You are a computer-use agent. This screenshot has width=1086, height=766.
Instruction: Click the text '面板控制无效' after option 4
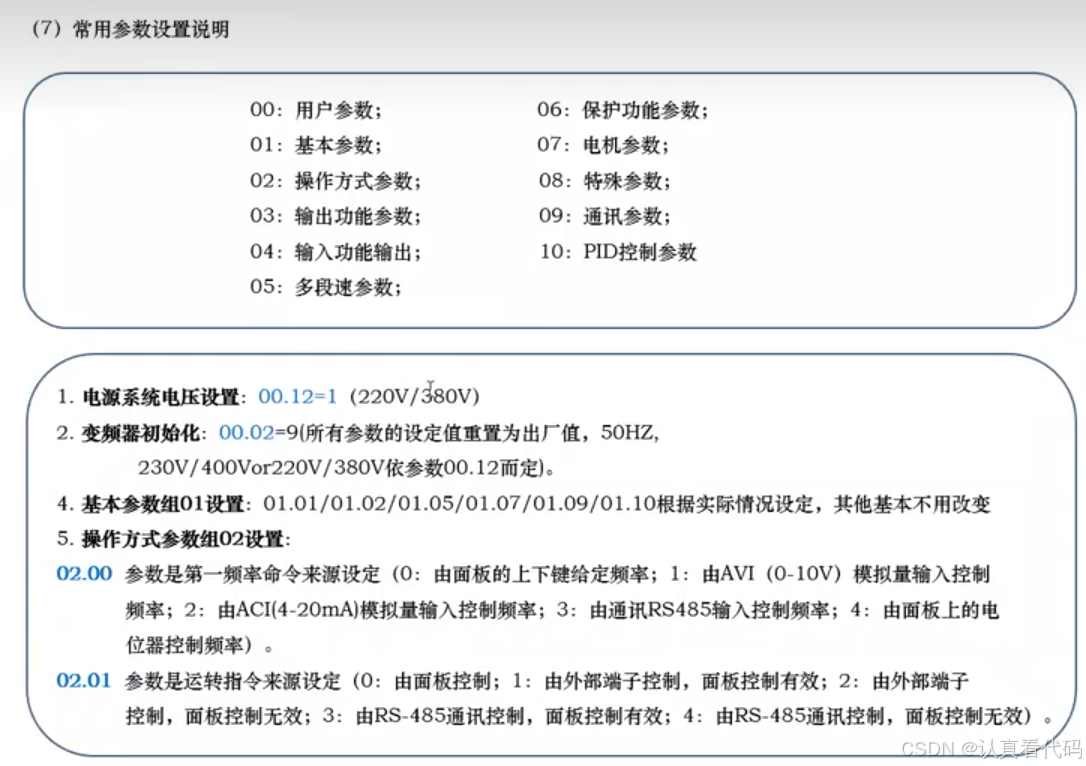coord(963,716)
